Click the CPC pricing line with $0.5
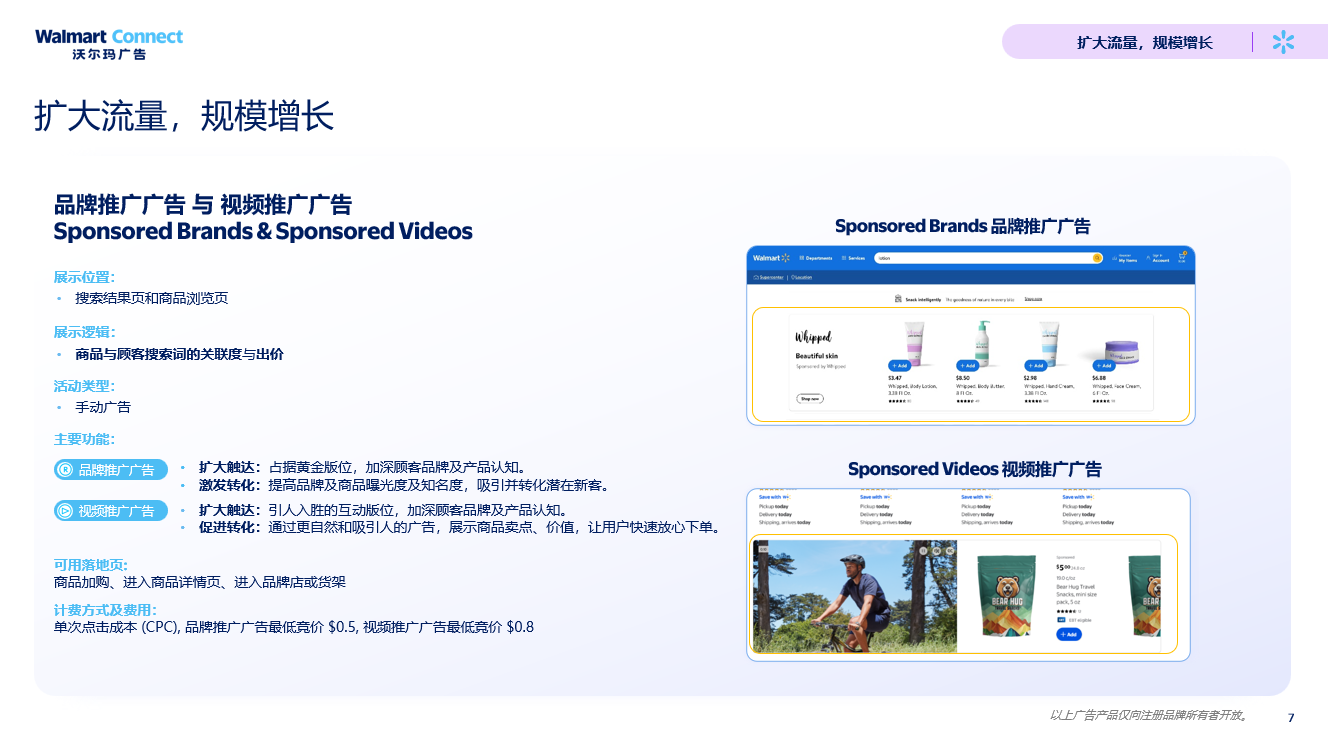 [x=294, y=627]
